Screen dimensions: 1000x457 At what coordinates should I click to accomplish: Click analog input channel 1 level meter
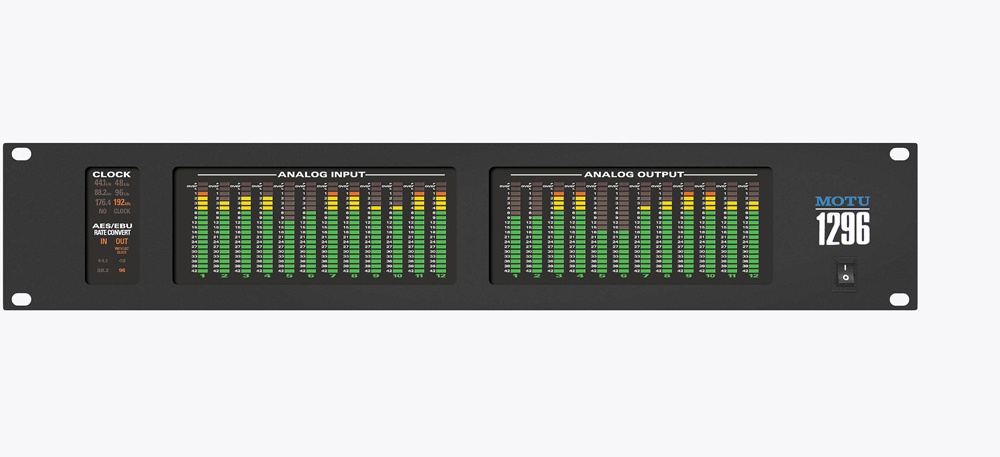(203, 228)
